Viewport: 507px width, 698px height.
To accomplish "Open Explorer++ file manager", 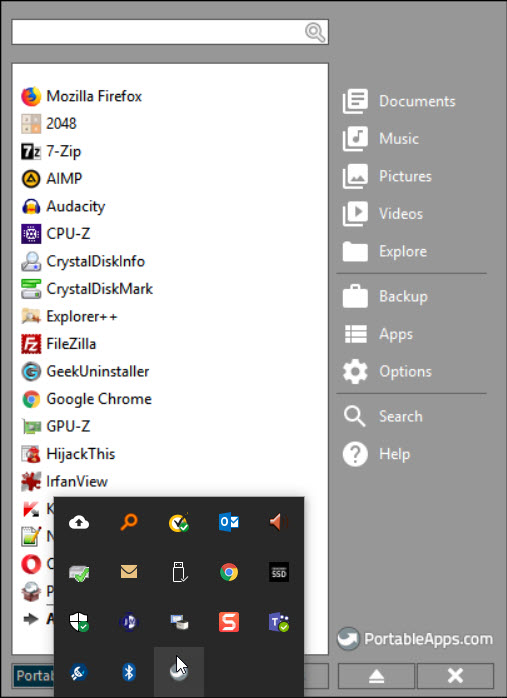I will pos(69,317).
